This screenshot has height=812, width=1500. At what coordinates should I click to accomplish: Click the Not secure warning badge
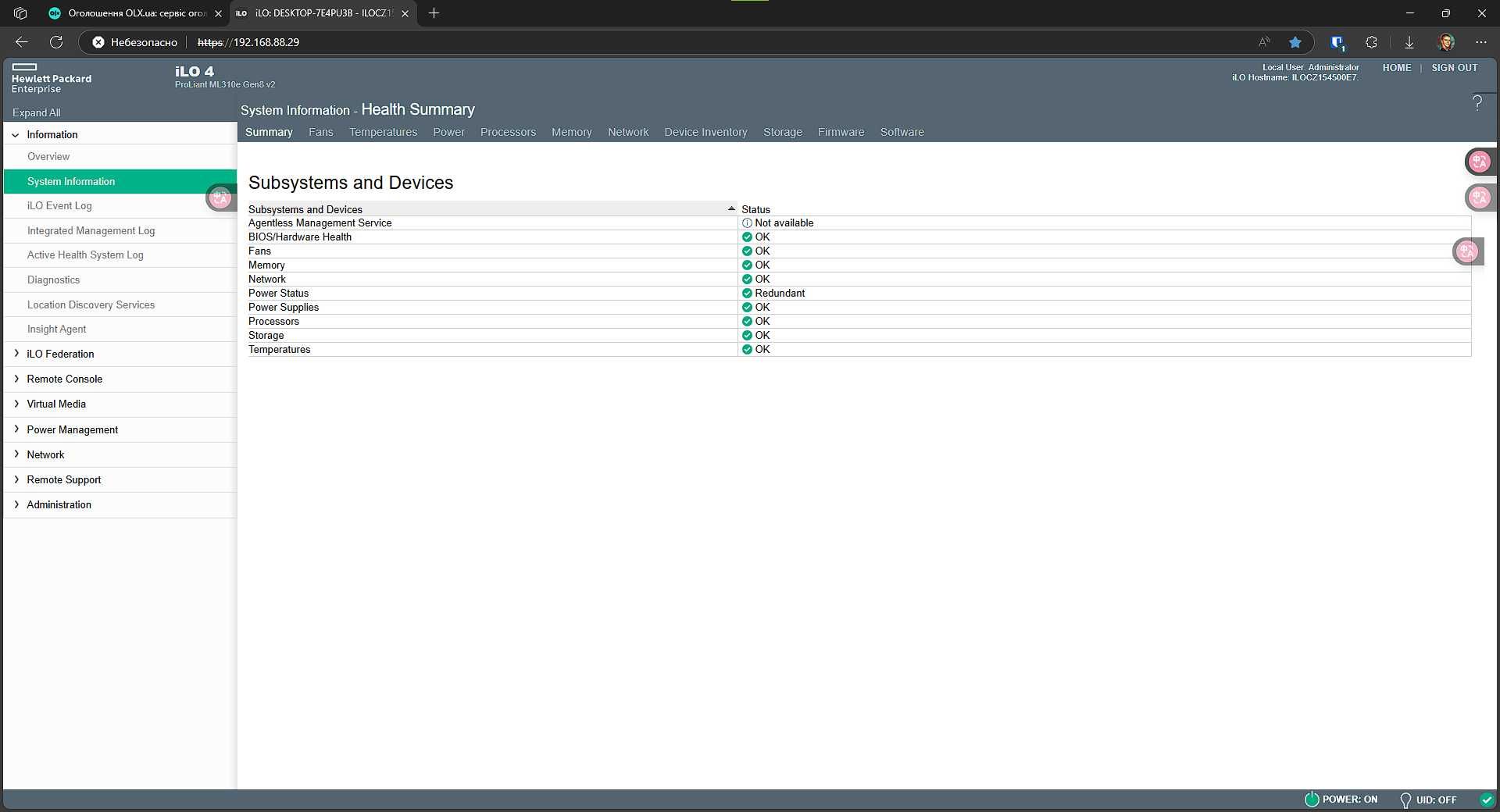(135, 42)
